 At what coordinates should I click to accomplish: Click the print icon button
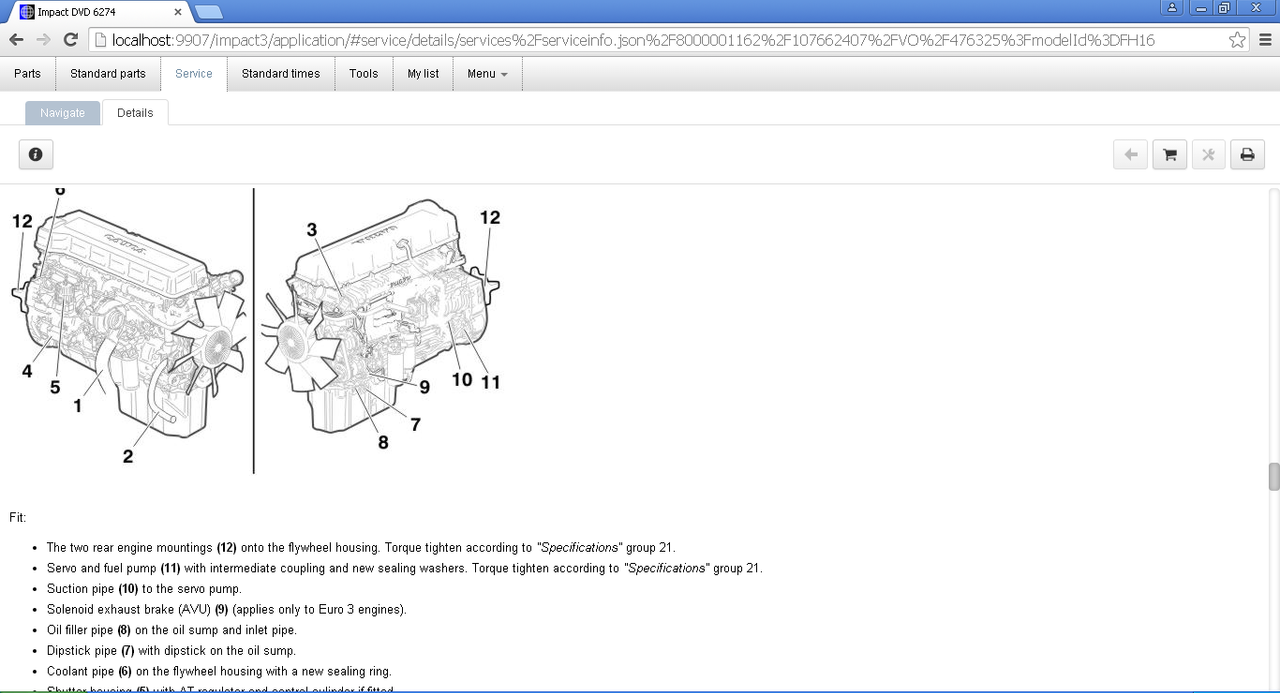1247,155
